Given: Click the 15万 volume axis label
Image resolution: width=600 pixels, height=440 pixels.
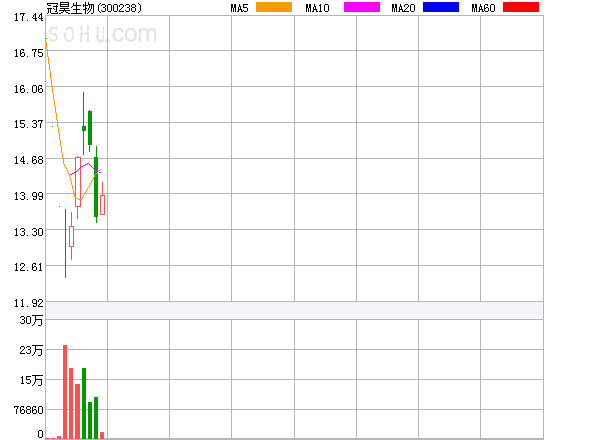Looking at the screenshot, I should click(31, 380).
